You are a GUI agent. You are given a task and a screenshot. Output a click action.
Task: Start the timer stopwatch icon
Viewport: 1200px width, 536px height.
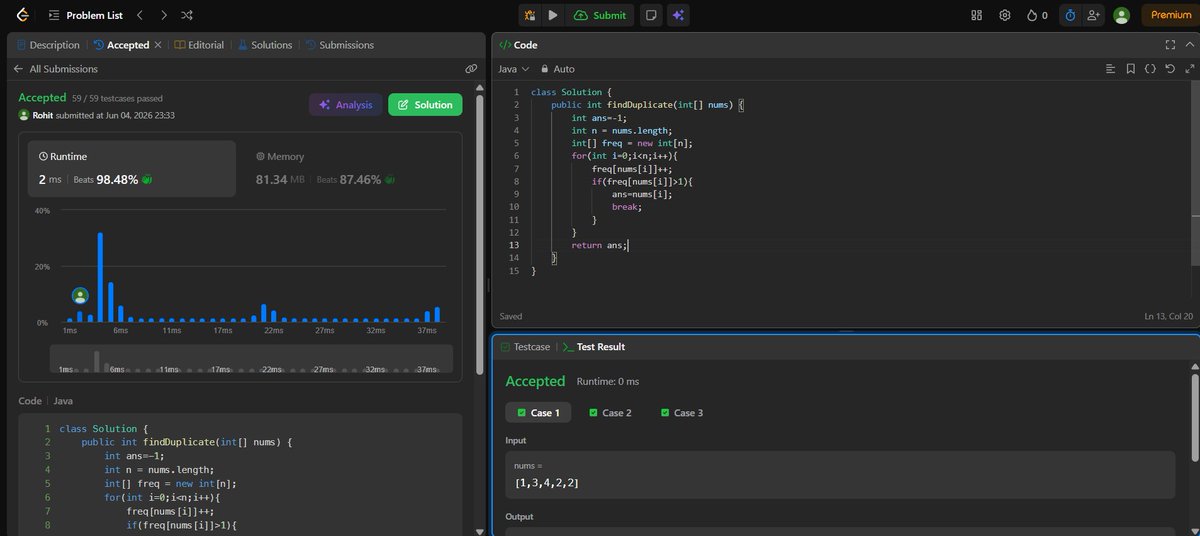tap(1070, 15)
